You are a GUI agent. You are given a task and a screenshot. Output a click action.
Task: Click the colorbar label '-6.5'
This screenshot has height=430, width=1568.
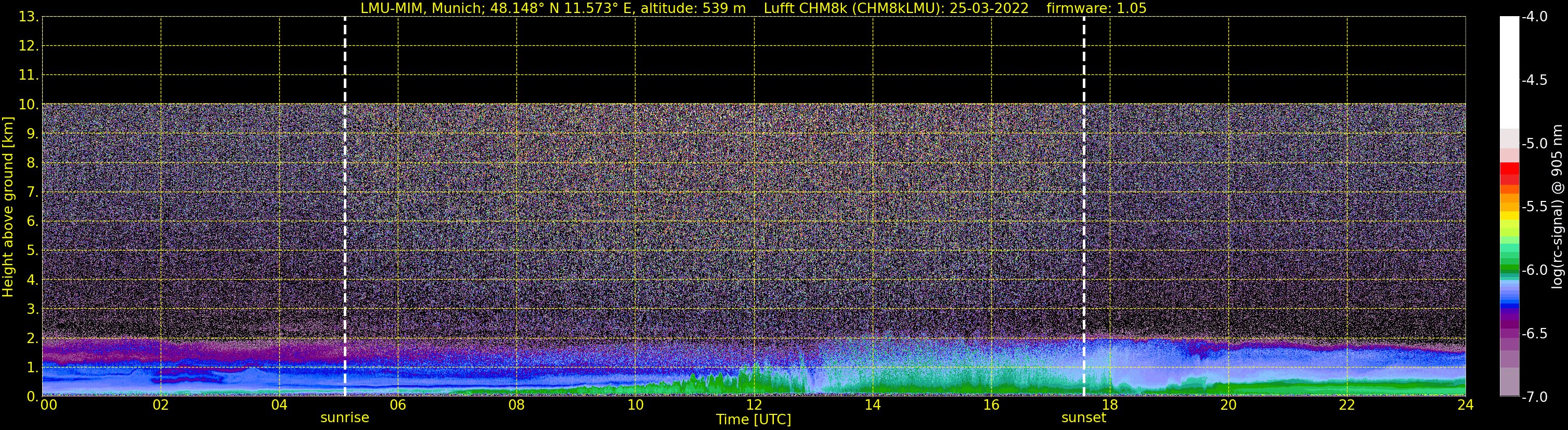(1534, 334)
